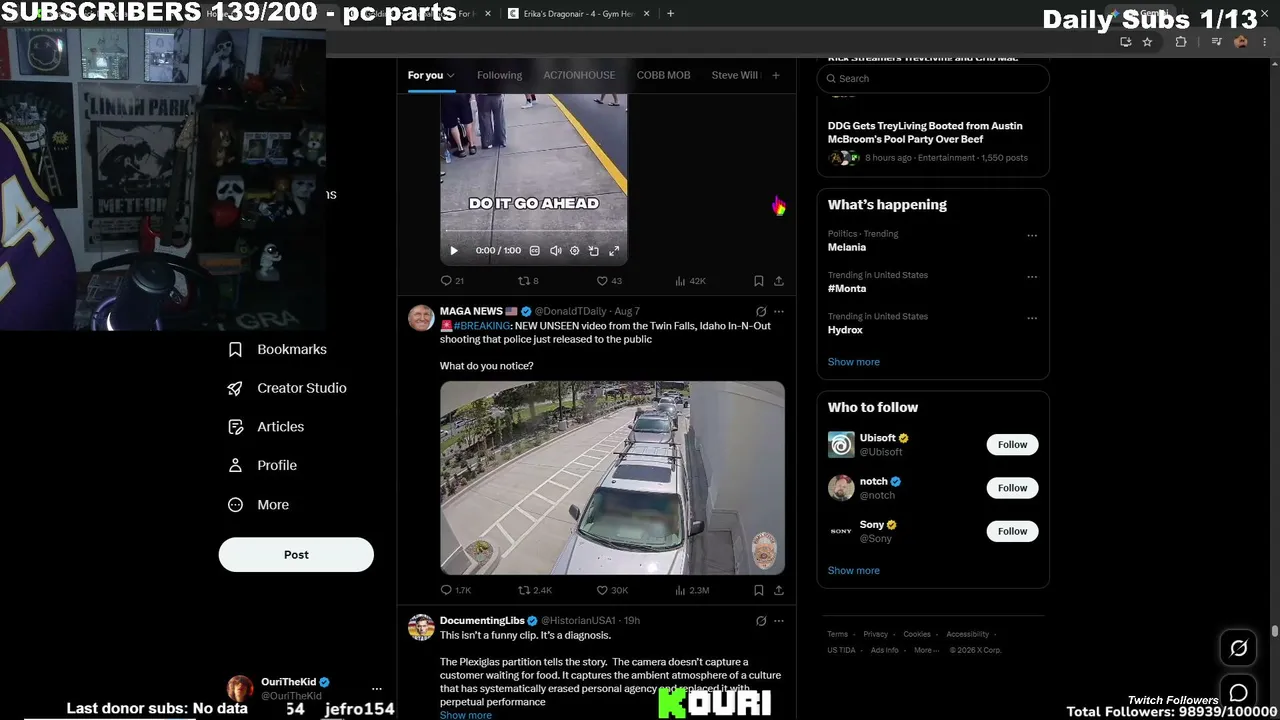Bookmark the post with 42K views
The image size is (1280, 720).
coord(759,281)
